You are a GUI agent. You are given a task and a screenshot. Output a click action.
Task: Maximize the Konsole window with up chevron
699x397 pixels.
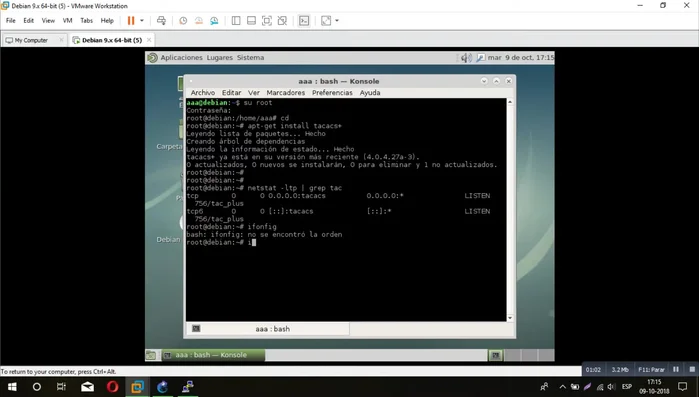496,81
